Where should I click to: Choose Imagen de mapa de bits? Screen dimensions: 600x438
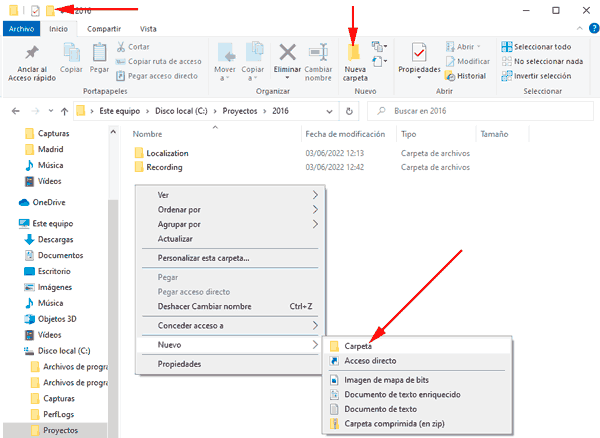pos(417,380)
